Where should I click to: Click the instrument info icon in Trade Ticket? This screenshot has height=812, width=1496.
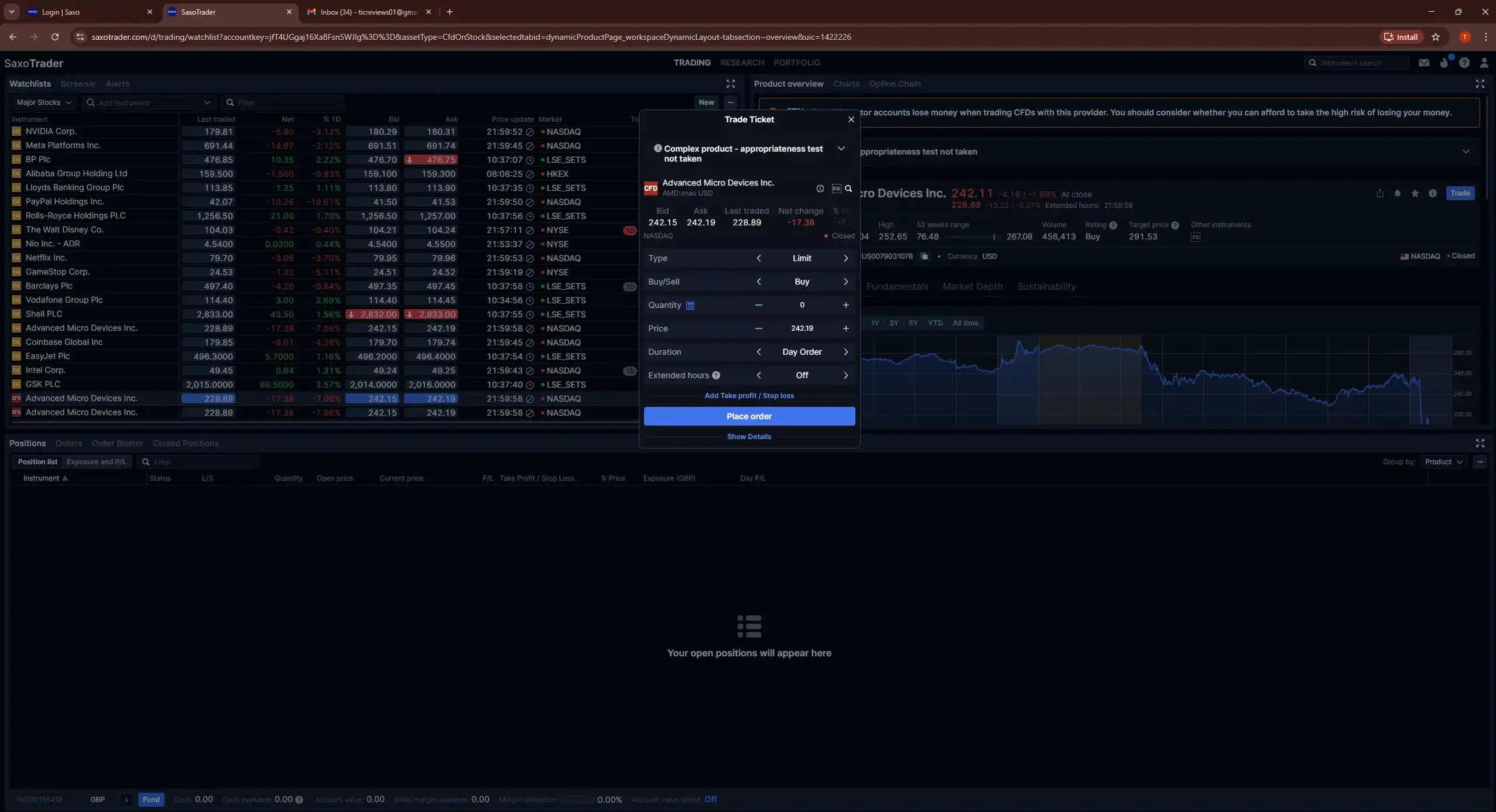(x=820, y=189)
